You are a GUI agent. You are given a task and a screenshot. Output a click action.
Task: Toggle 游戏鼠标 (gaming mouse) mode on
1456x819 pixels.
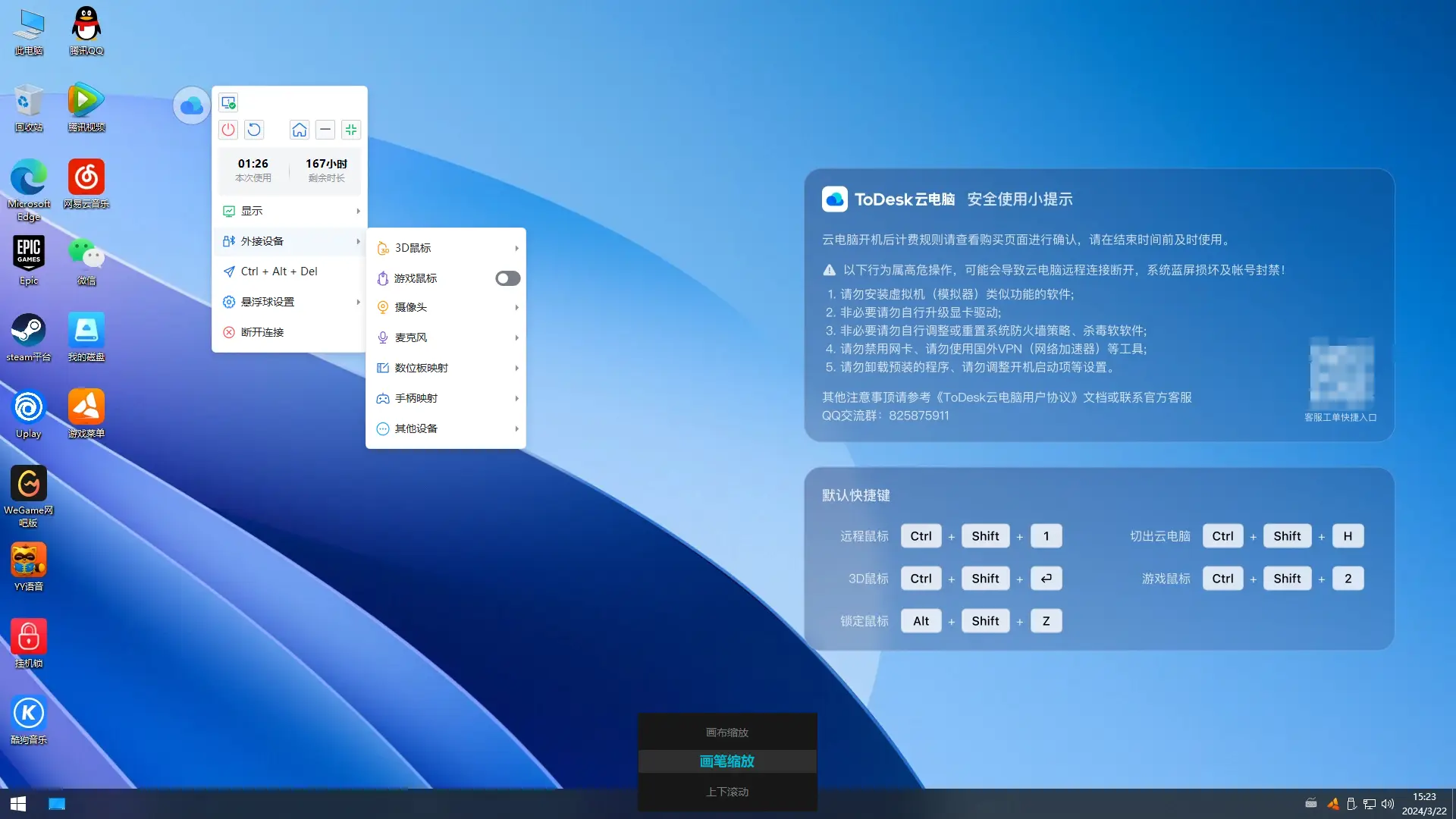(x=506, y=278)
